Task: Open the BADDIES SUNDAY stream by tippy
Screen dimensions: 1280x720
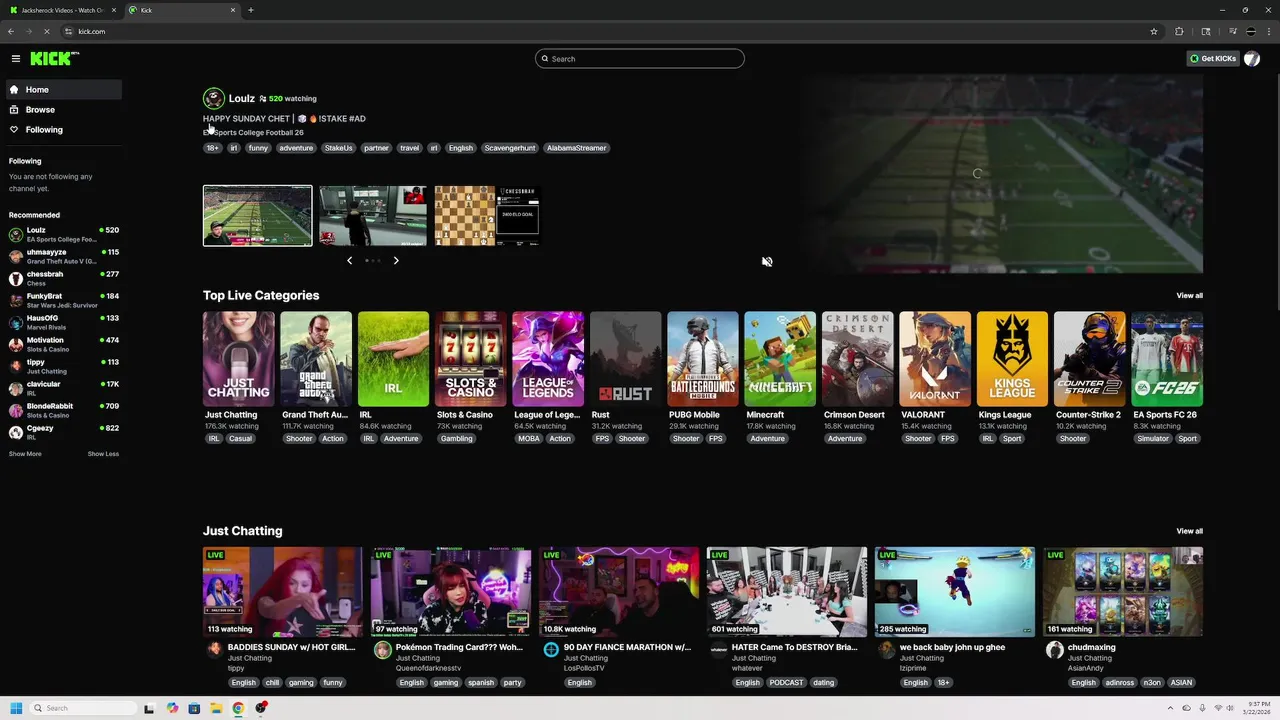Action: coord(283,592)
